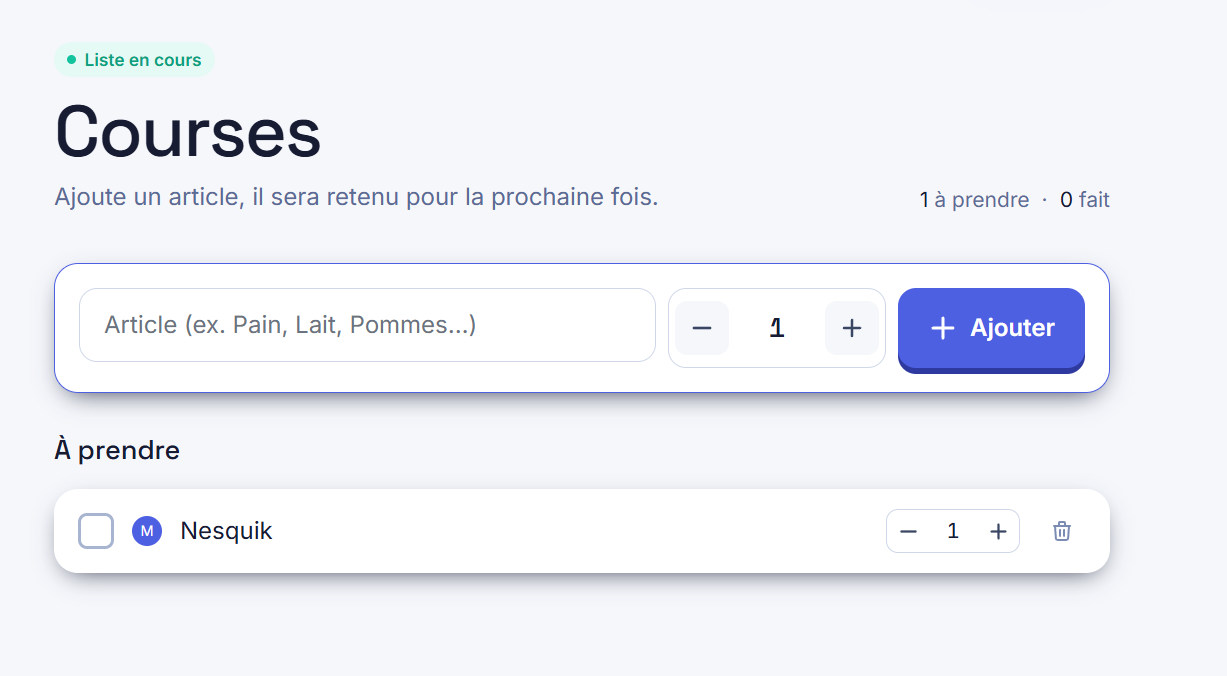Click the quantity number 1 on Nesquik's row
The width and height of the screenshot is (1227, 676).
953,531
